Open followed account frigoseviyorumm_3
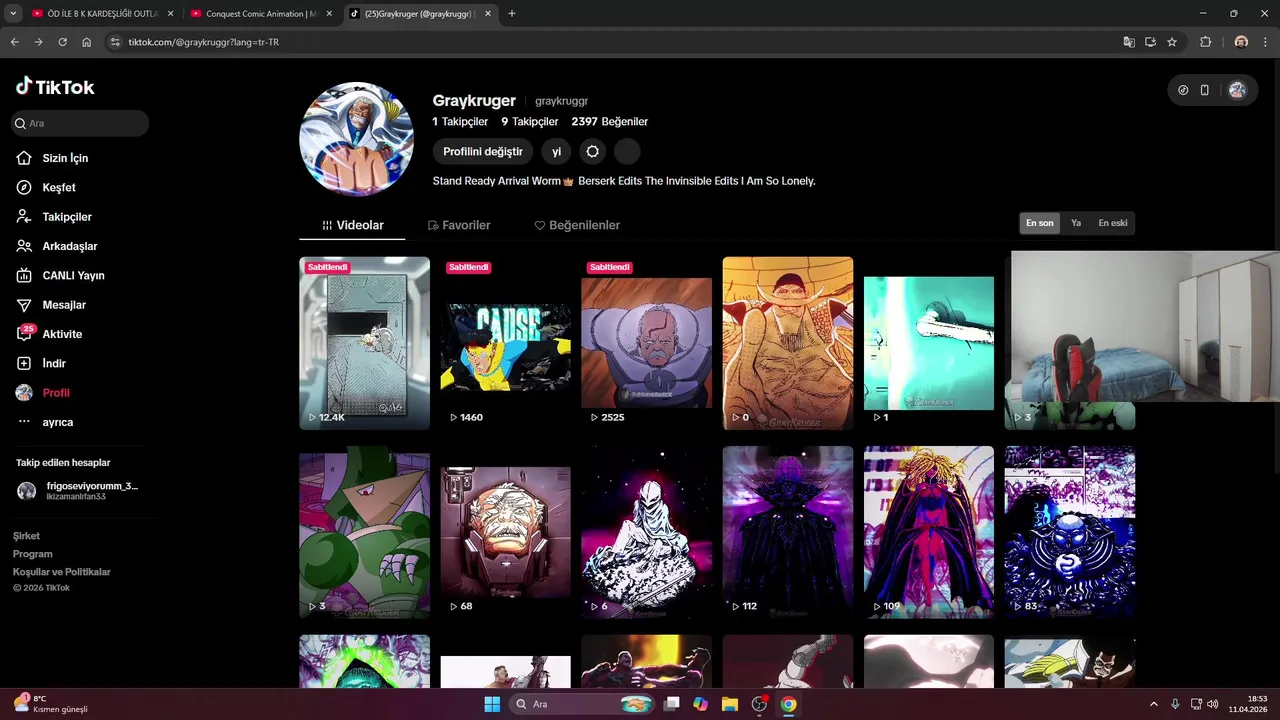1280x720 pixels. (x=77, y=490)
